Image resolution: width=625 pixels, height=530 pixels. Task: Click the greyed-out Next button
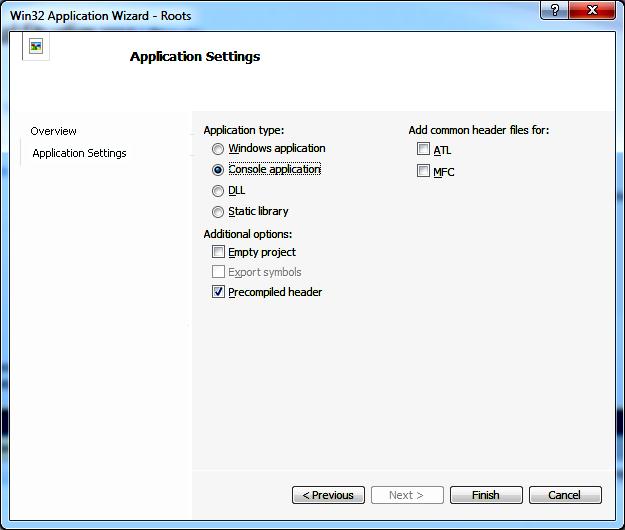click(x=407, y=495)
